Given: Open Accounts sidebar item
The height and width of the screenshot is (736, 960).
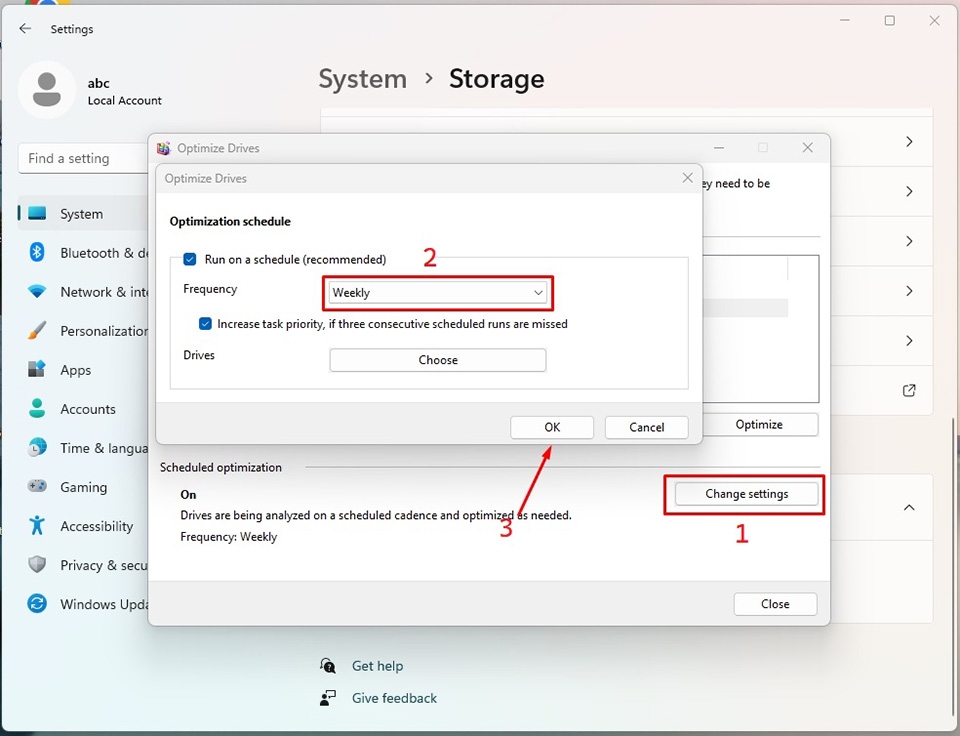Looking at the screenshot, I should click(x=83, y=409).
